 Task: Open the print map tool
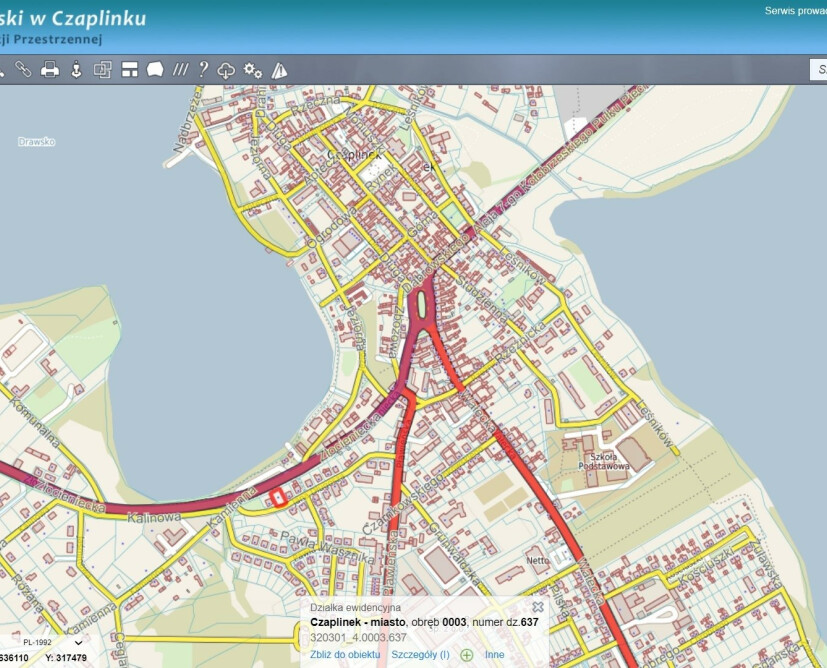pyautogui.click(x=49, y=69)
